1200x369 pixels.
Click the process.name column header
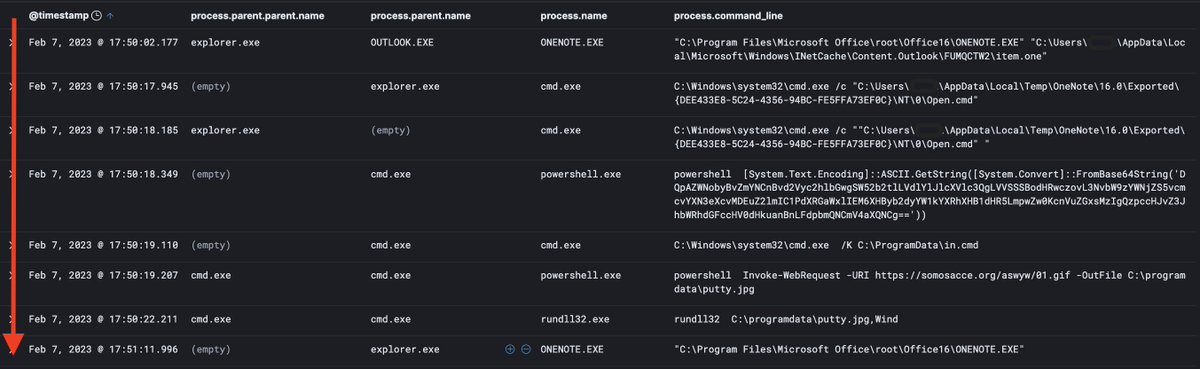click(573, 16)
